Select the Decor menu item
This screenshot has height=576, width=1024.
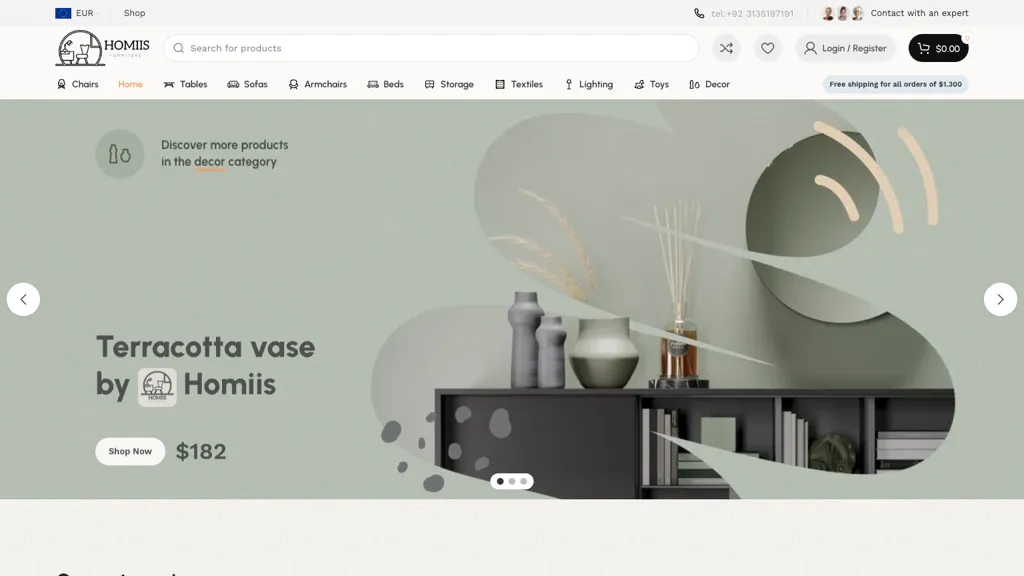(709, 84)
